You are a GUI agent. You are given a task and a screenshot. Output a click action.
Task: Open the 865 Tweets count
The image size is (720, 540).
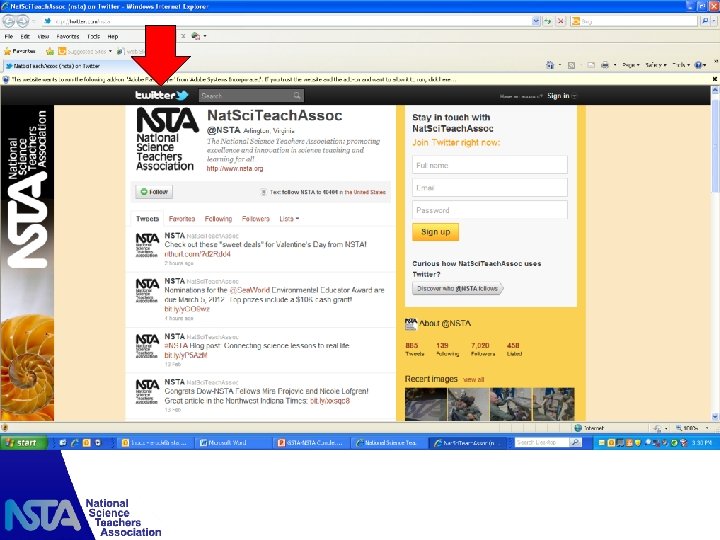click(x=414, y=349)
